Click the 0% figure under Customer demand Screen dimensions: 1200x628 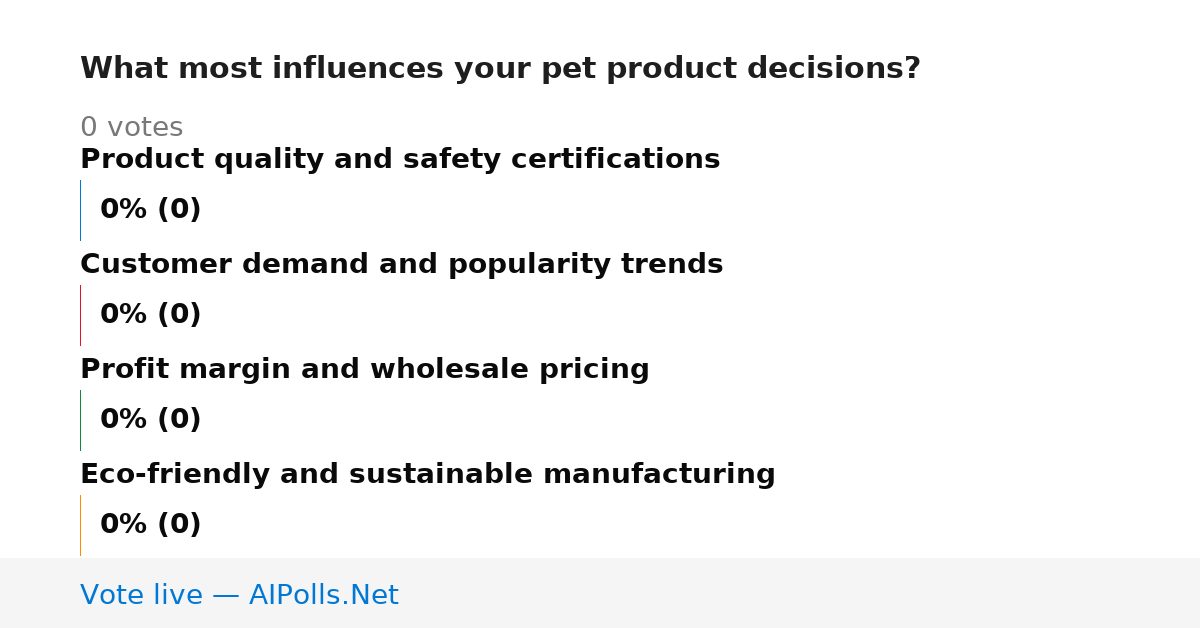pos(124,315)
